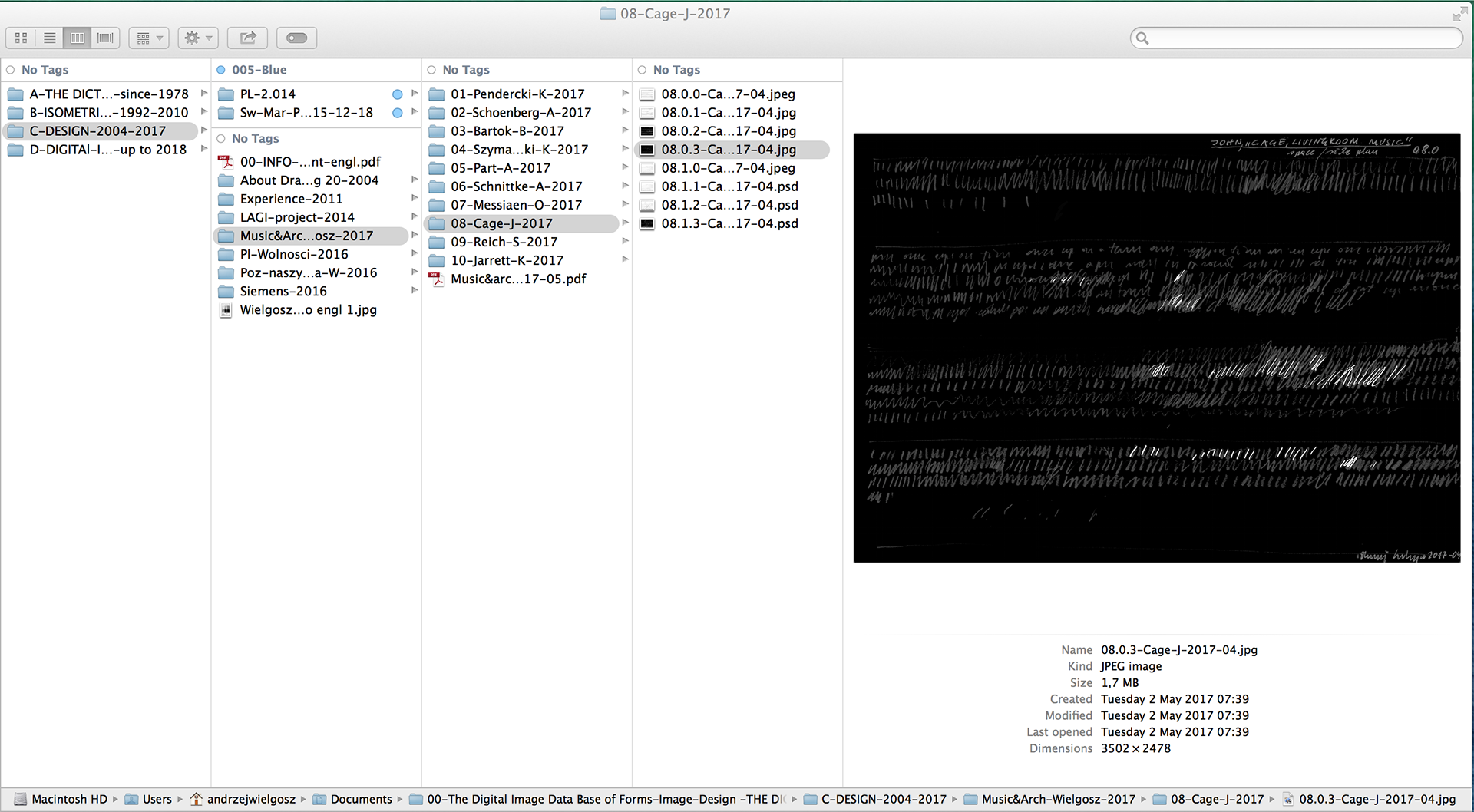Click the 08.1.1-Ca...17-04.psd file icon
This screenshot has height=812, width=1474.
tap(647, 186)
